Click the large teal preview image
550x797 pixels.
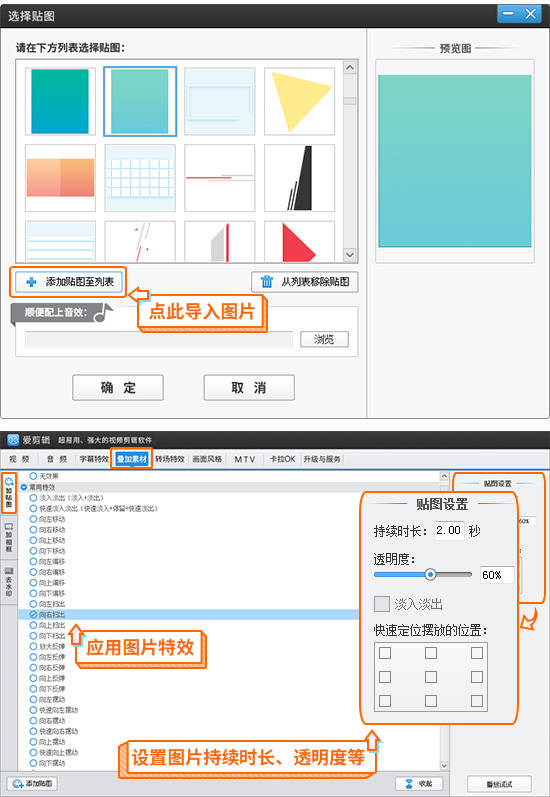coord(455,161)
